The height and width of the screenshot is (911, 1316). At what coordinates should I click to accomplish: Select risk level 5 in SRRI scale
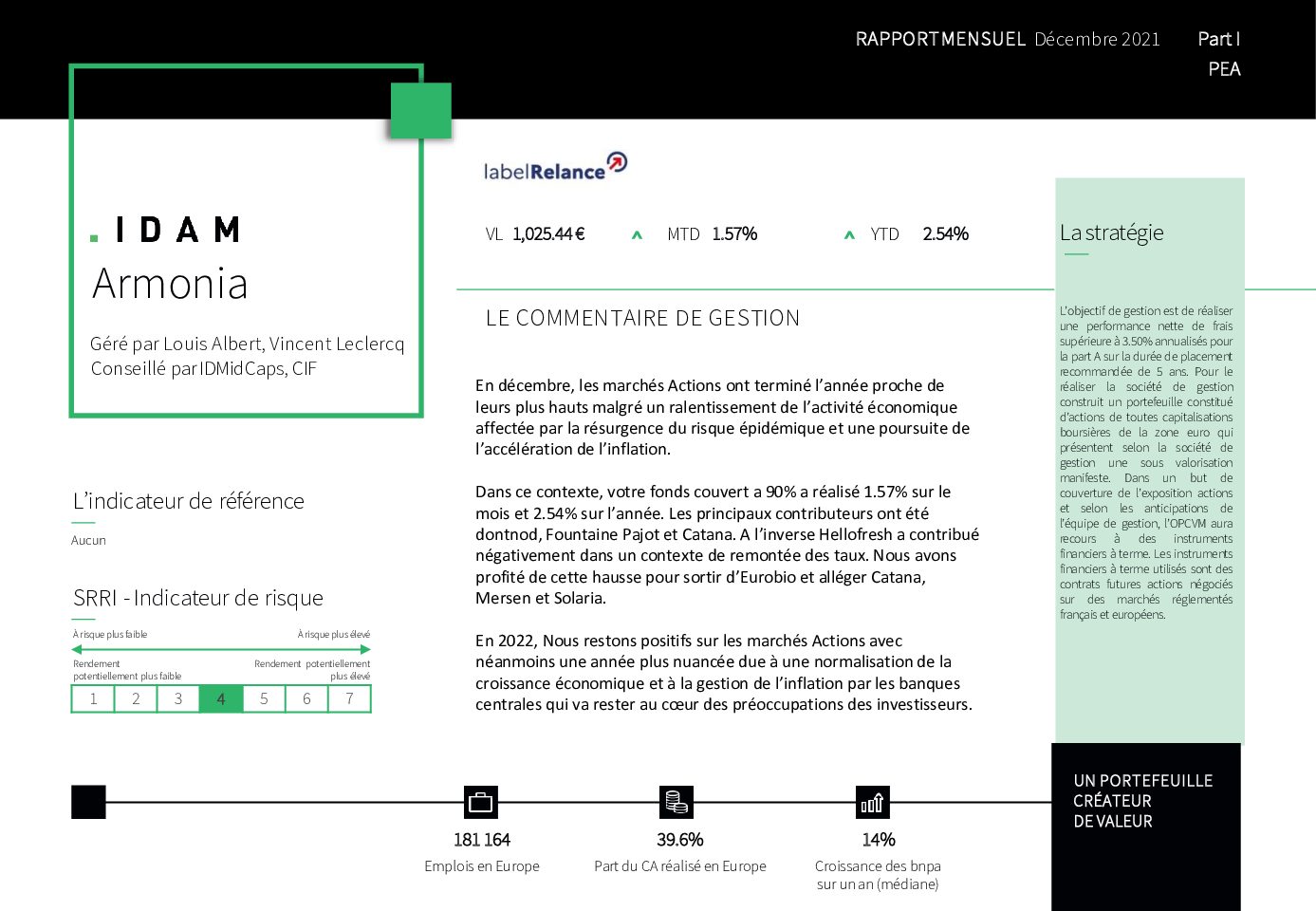(264, 699)
